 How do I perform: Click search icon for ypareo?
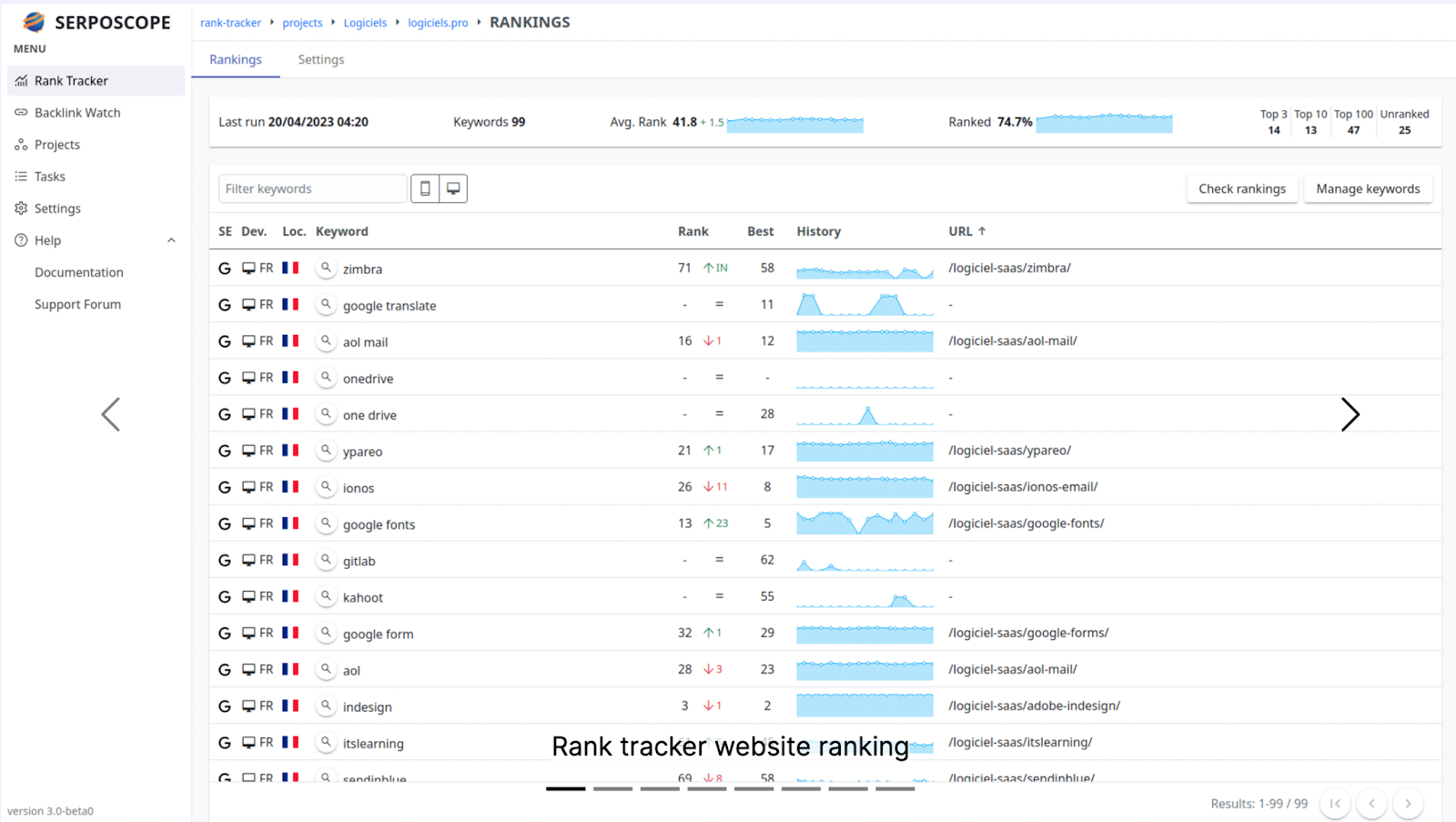326,450
